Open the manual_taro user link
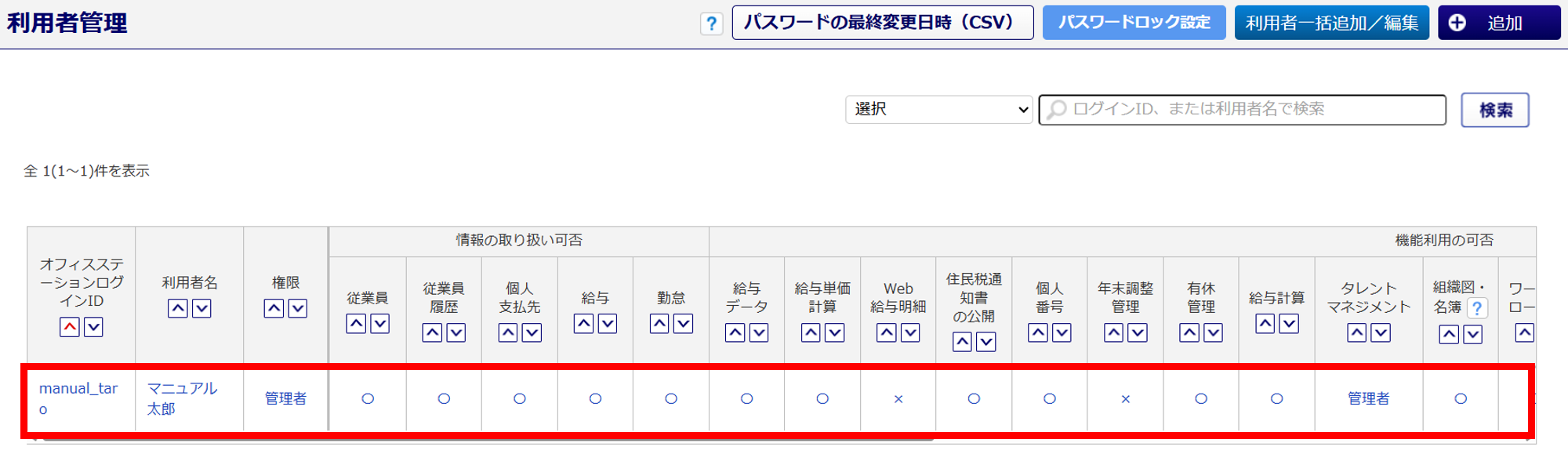1568x454 pixels. pos(78,389)
